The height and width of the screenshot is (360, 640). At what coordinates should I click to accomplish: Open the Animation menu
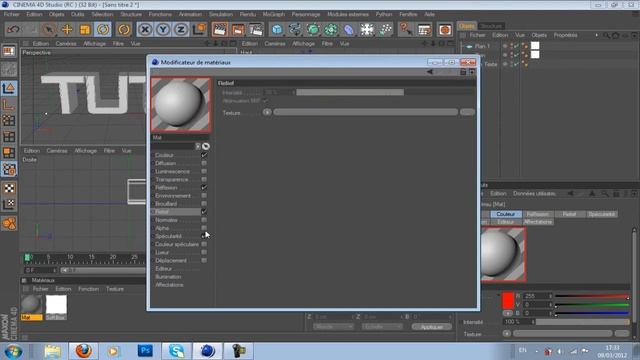[190, 14]
